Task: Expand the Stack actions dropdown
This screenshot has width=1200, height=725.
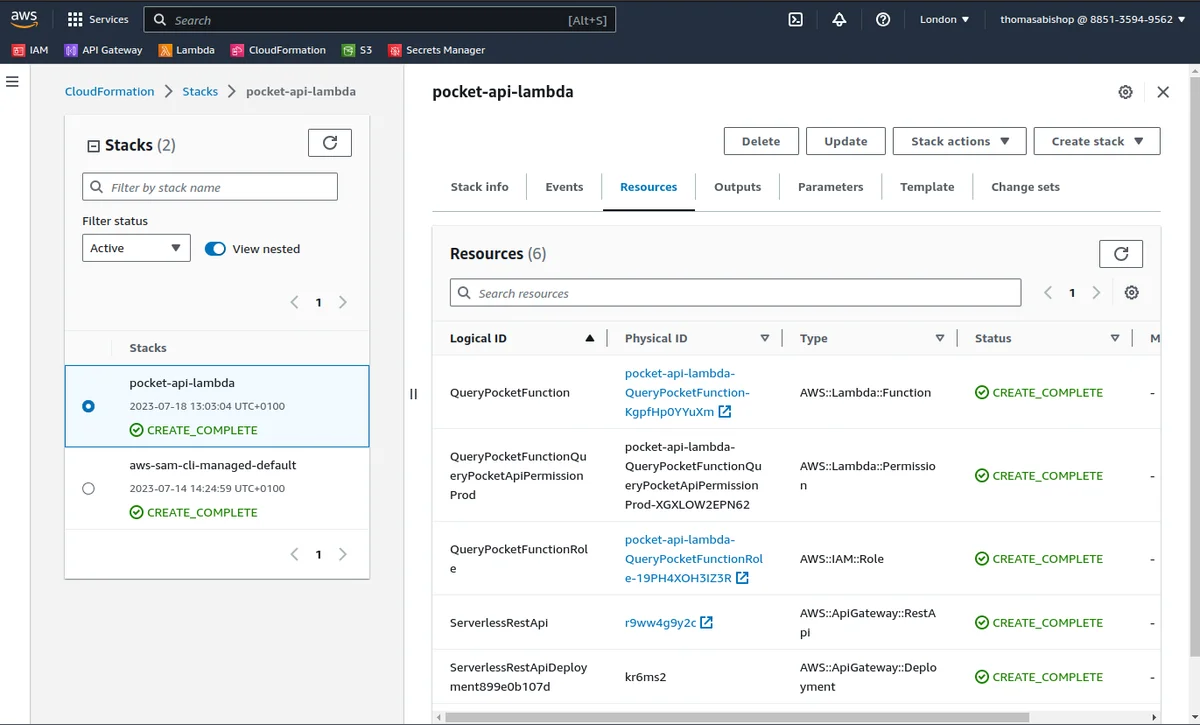Action: 959,141
